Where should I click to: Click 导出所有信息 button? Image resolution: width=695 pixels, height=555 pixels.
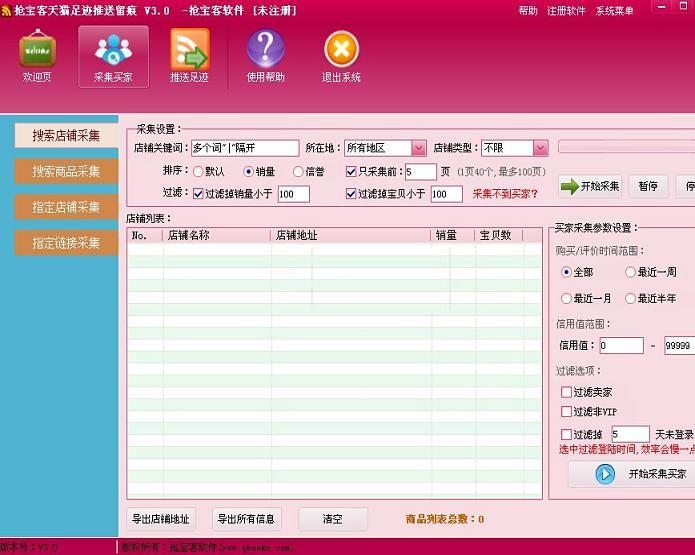246,519
